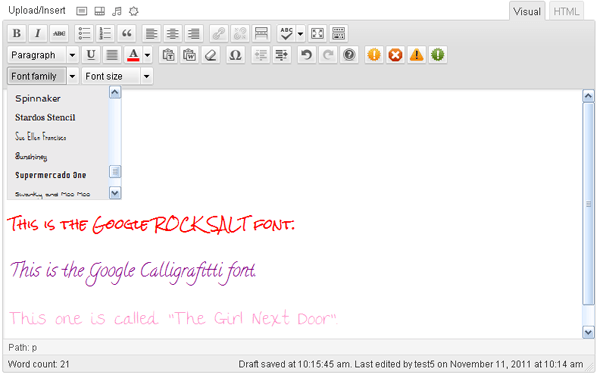Switch to the HTML tab
Screen dimensions: 600x378
566,11
